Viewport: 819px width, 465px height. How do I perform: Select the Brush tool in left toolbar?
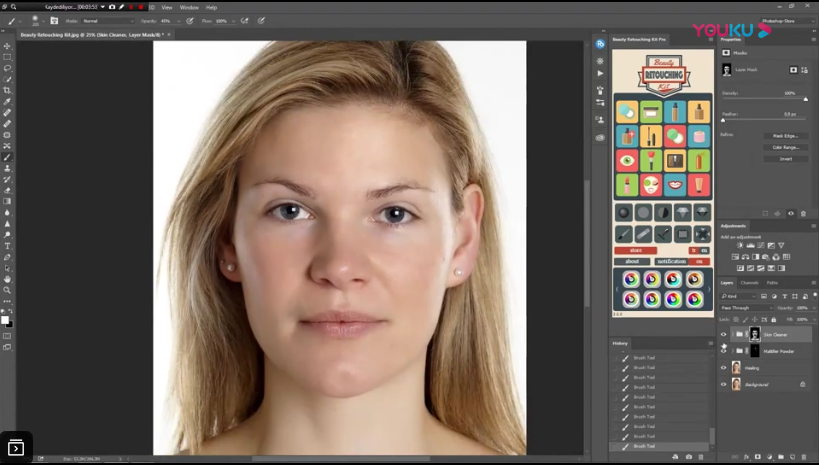click(x=7, y=157)
